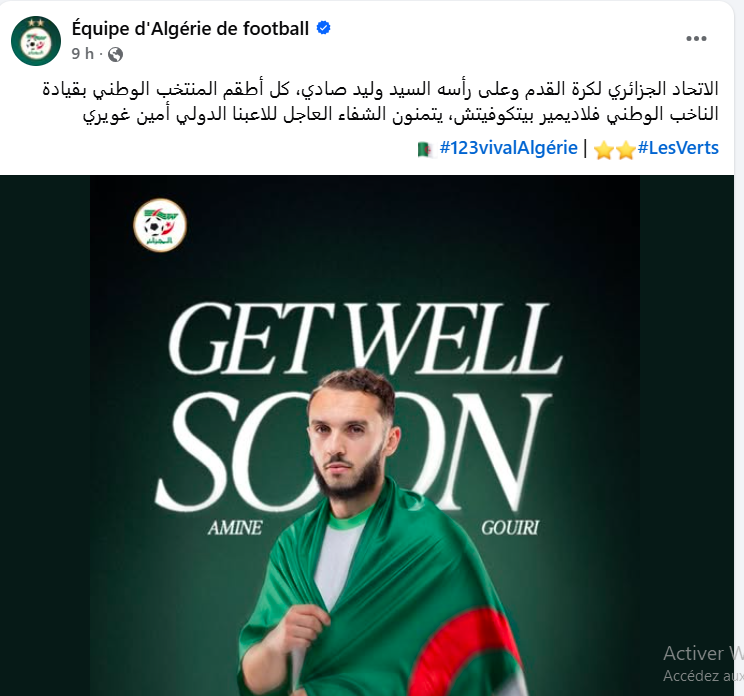Open the Get Well Soon poster image
Screen dimensions: 744x696
365,436
